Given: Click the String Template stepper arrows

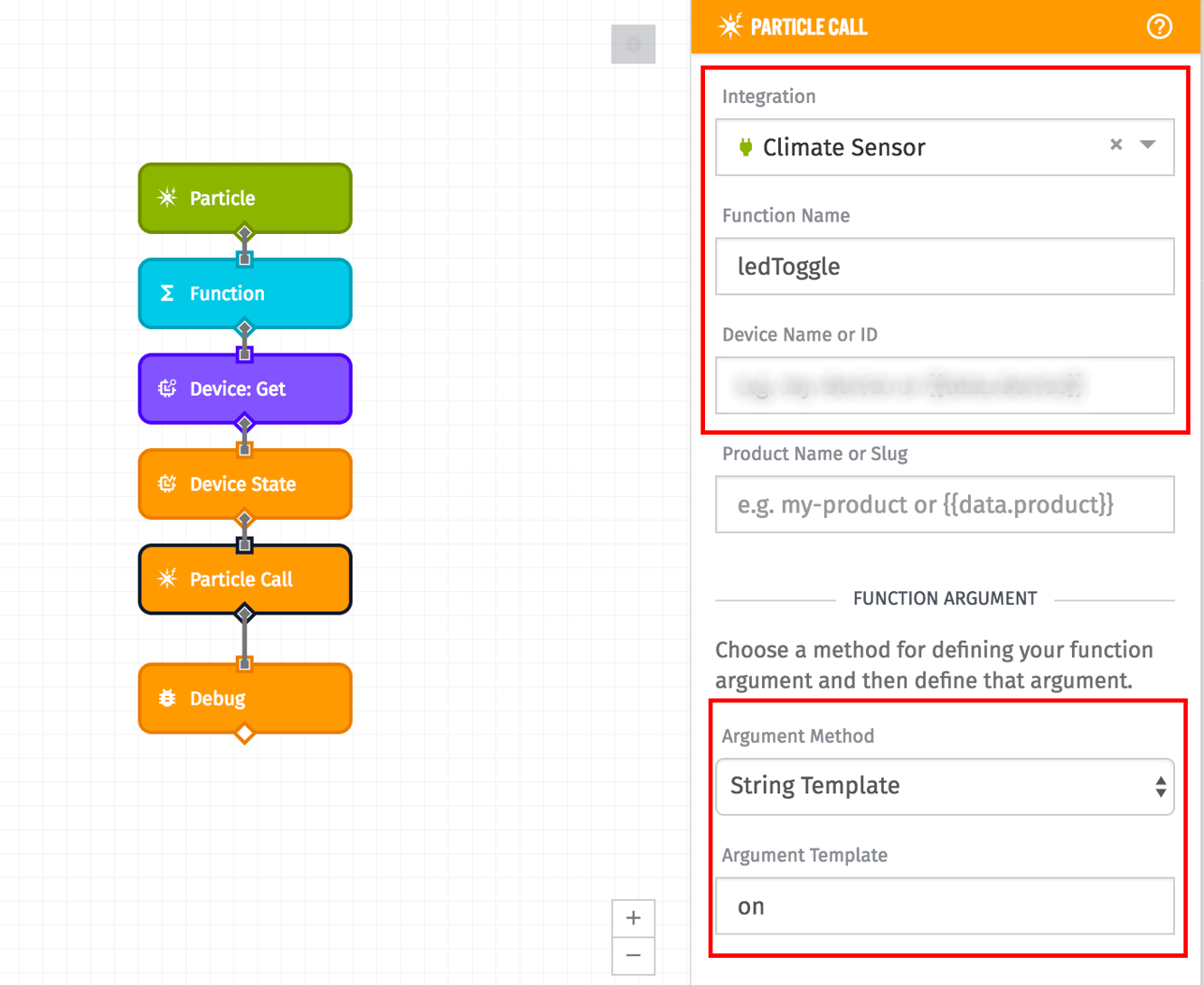Looking at the screenshot, I should tap(1161, 786).
